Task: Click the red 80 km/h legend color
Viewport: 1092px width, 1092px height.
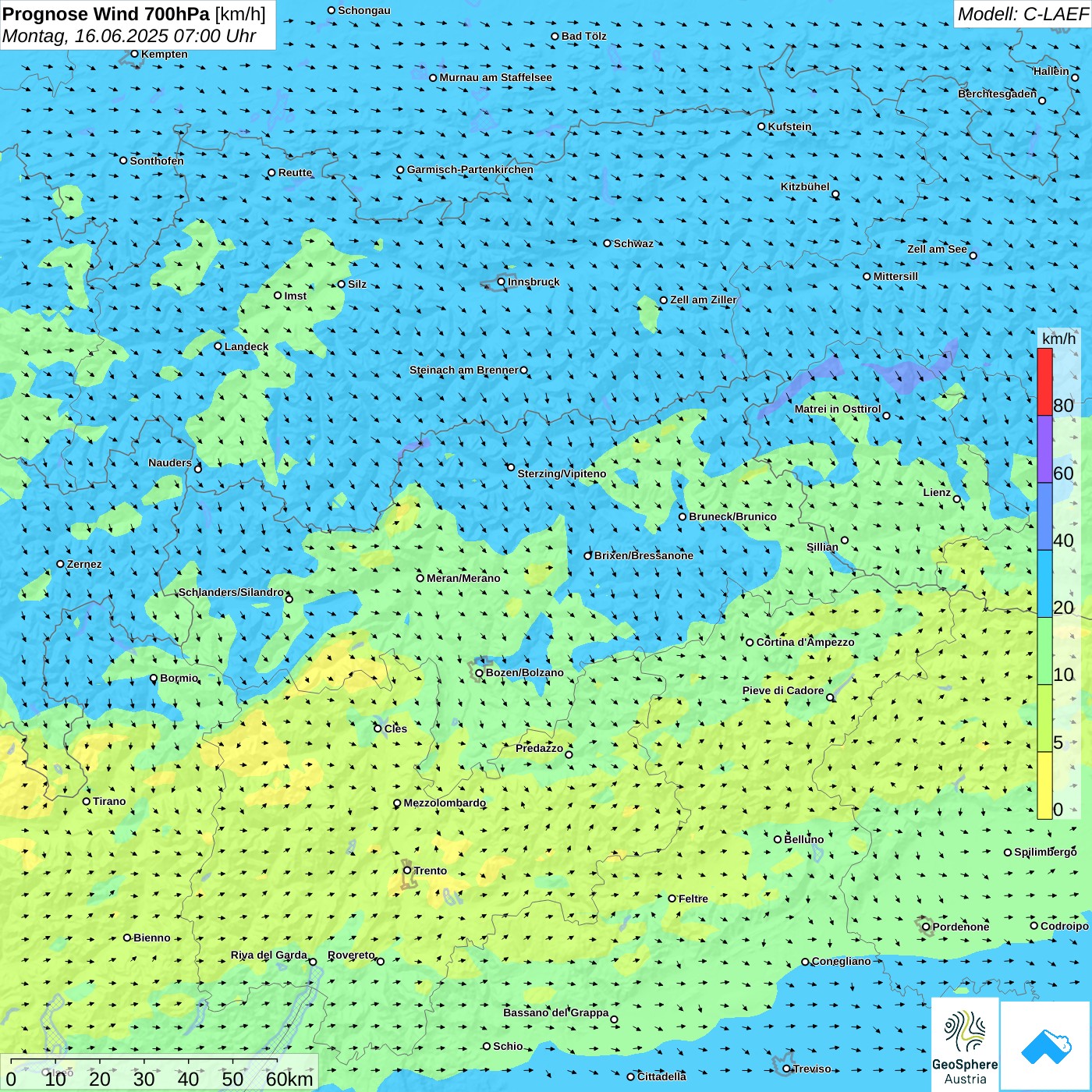Action: pyautogui.click(x=1044, y=381)
